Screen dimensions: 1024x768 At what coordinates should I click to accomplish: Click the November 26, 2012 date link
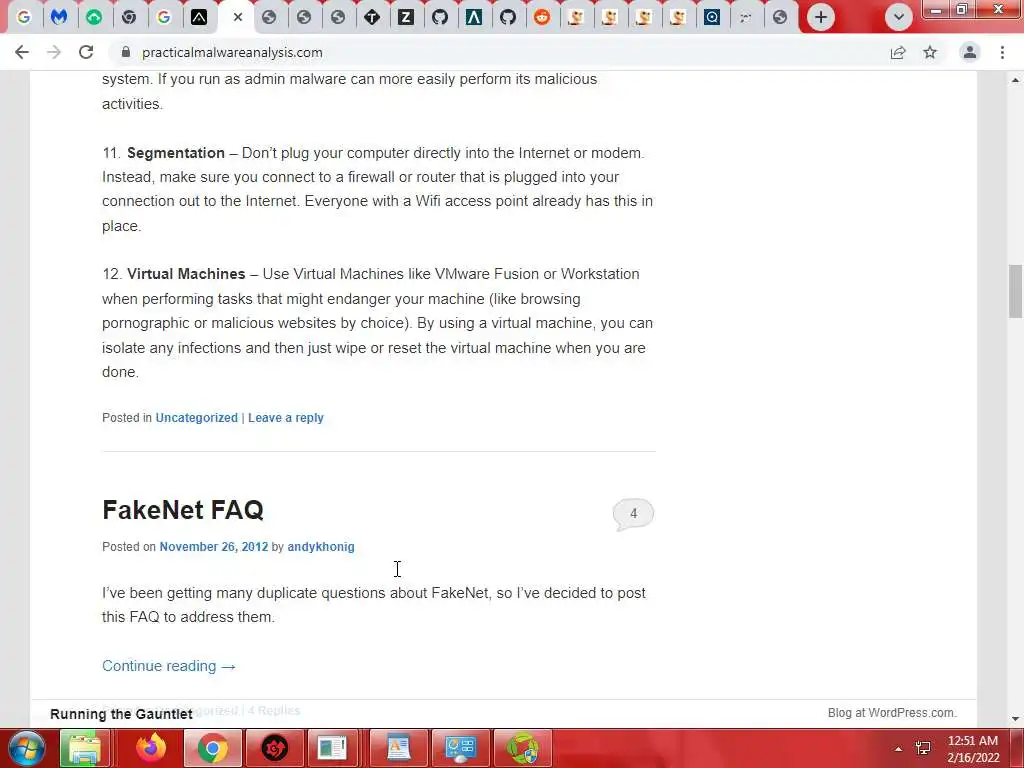[214, 547]
